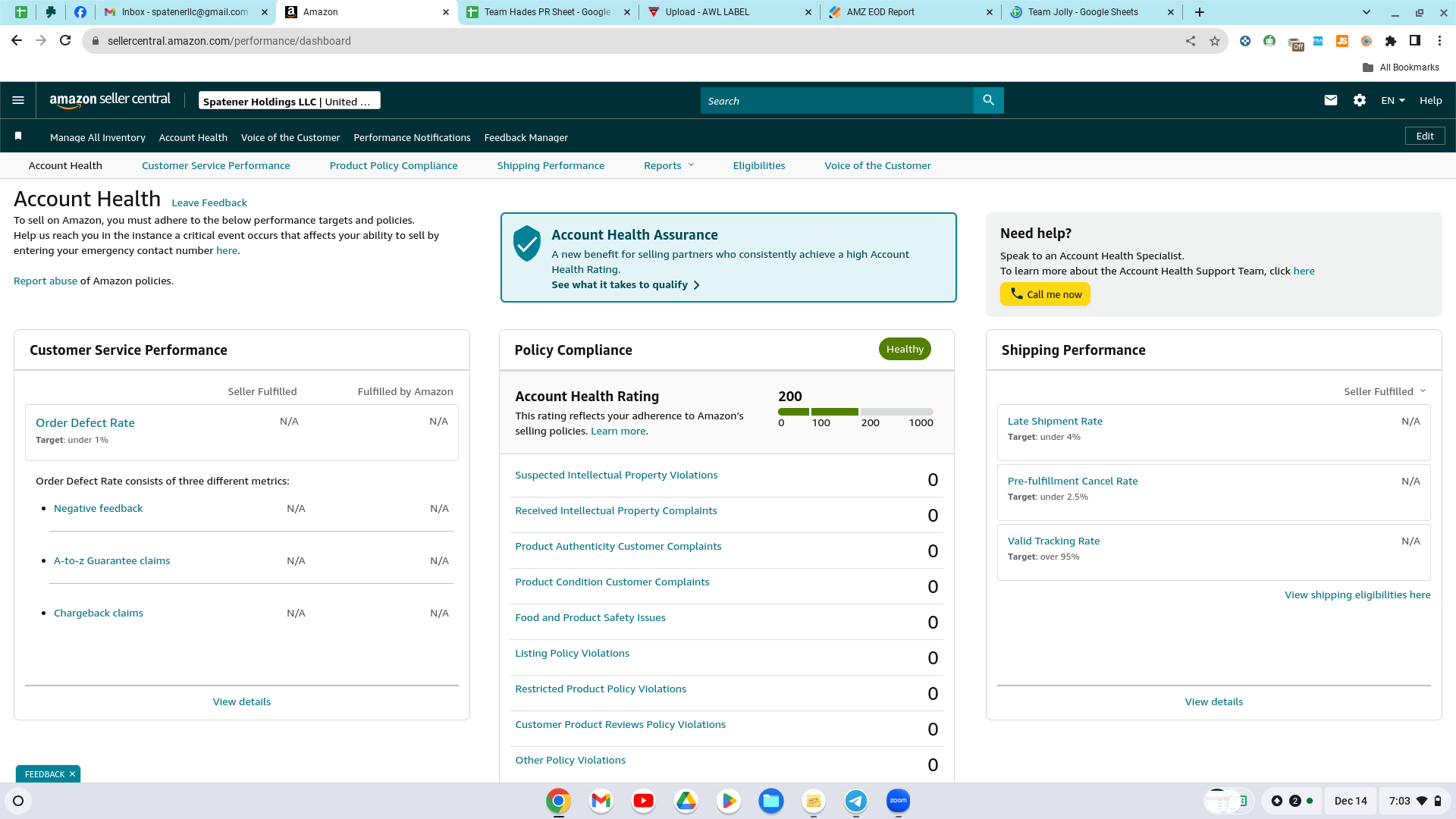Open the side panel icon in Chrome toolbar
The image size is (1456, 819).
coord(1414,41)
